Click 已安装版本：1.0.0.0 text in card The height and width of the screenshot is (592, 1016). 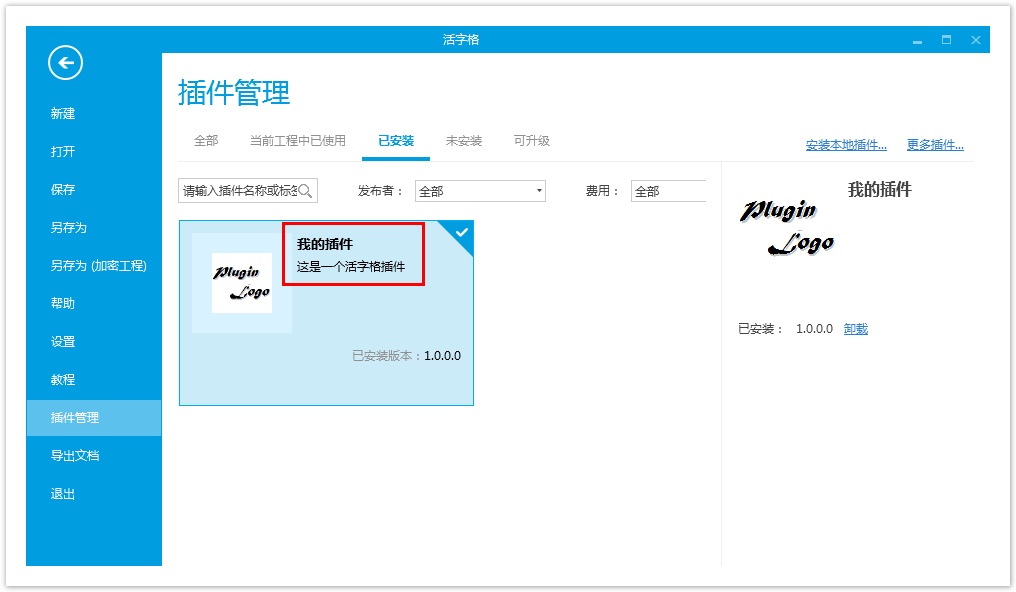406,356
